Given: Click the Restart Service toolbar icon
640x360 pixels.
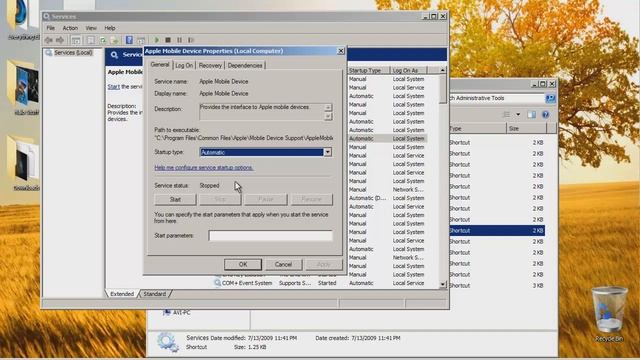Looking at the screenshot, I should pyautogui.click(x=191, y=40).
